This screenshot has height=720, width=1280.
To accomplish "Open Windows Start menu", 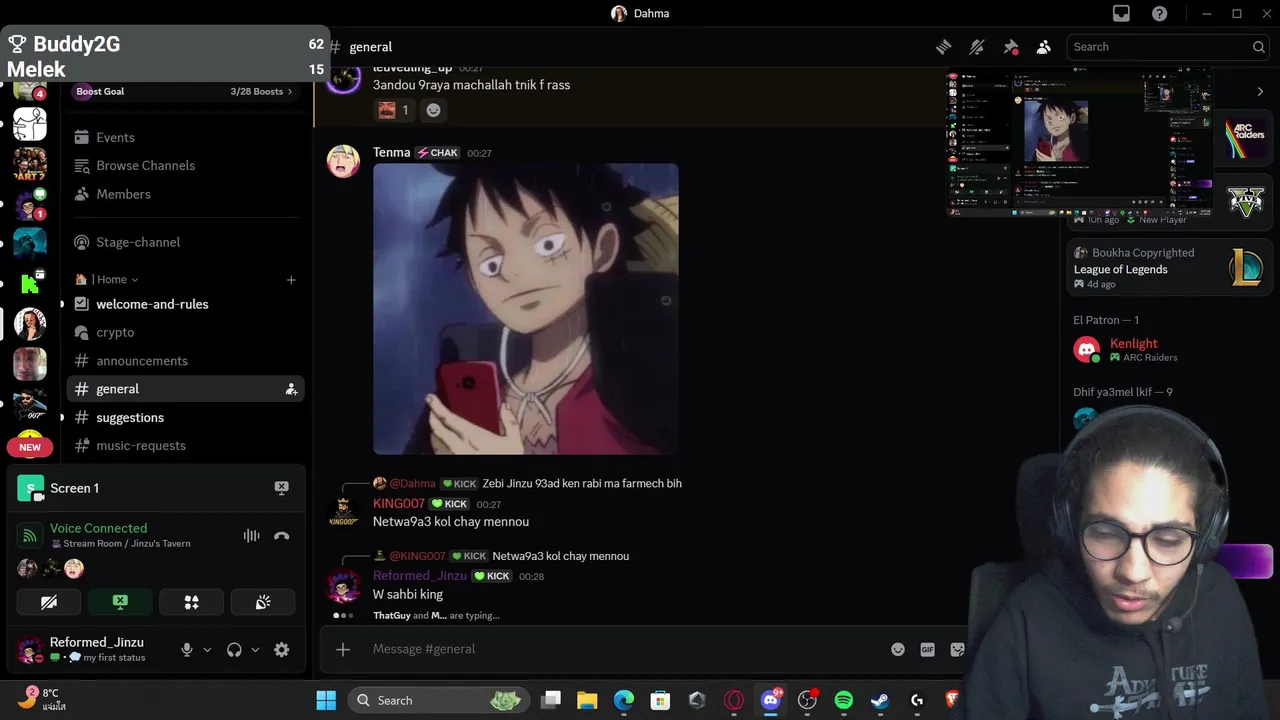I will 326,700.
